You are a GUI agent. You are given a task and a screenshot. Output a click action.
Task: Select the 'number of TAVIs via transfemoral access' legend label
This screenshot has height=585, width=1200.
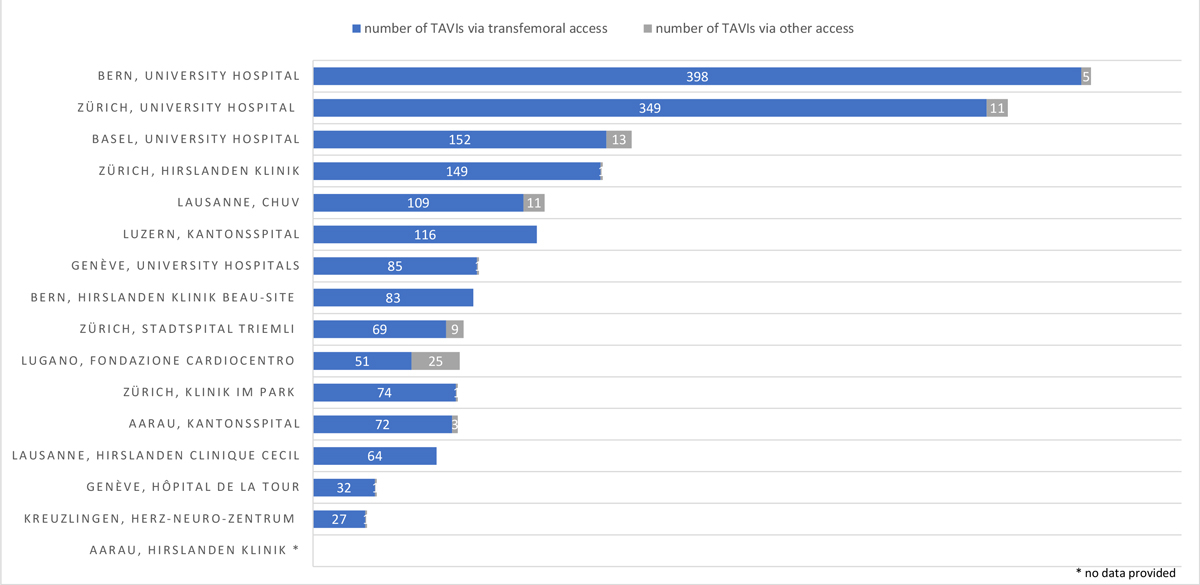coord(485,29)
